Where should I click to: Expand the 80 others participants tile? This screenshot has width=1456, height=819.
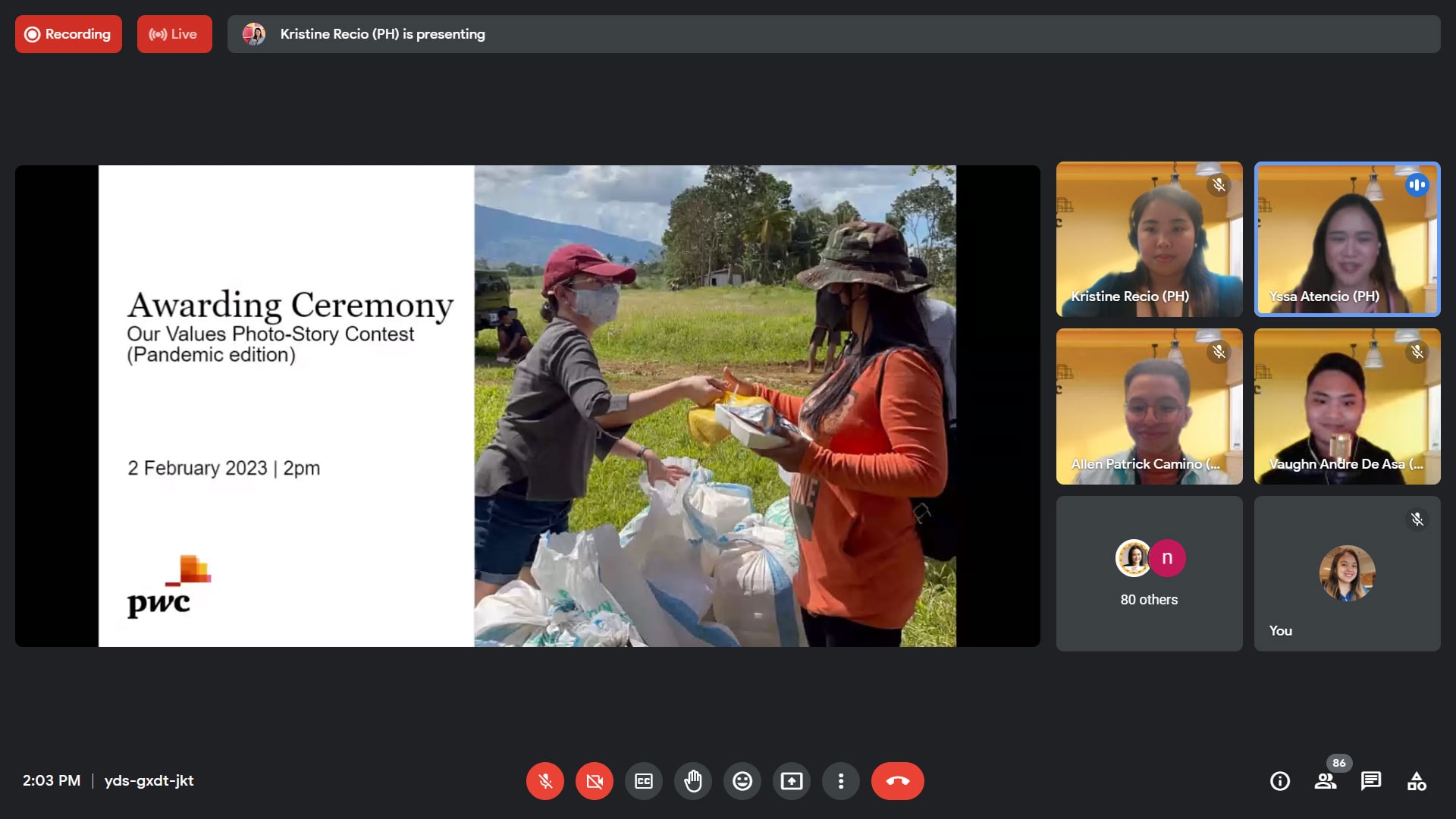(1149, 574)
